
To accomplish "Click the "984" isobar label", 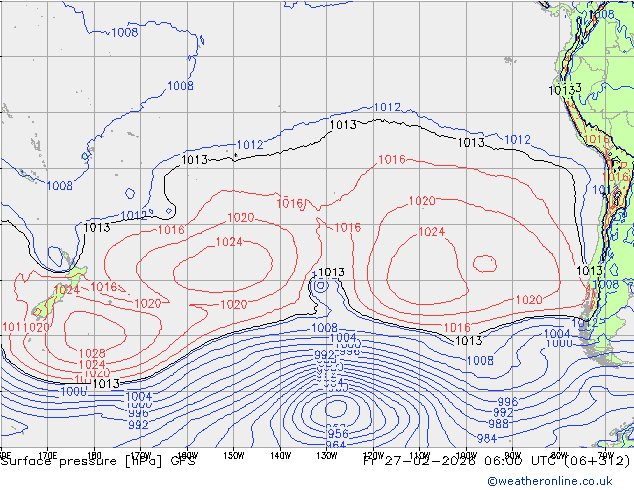I will pyautogui.click(x=486, y=438).
